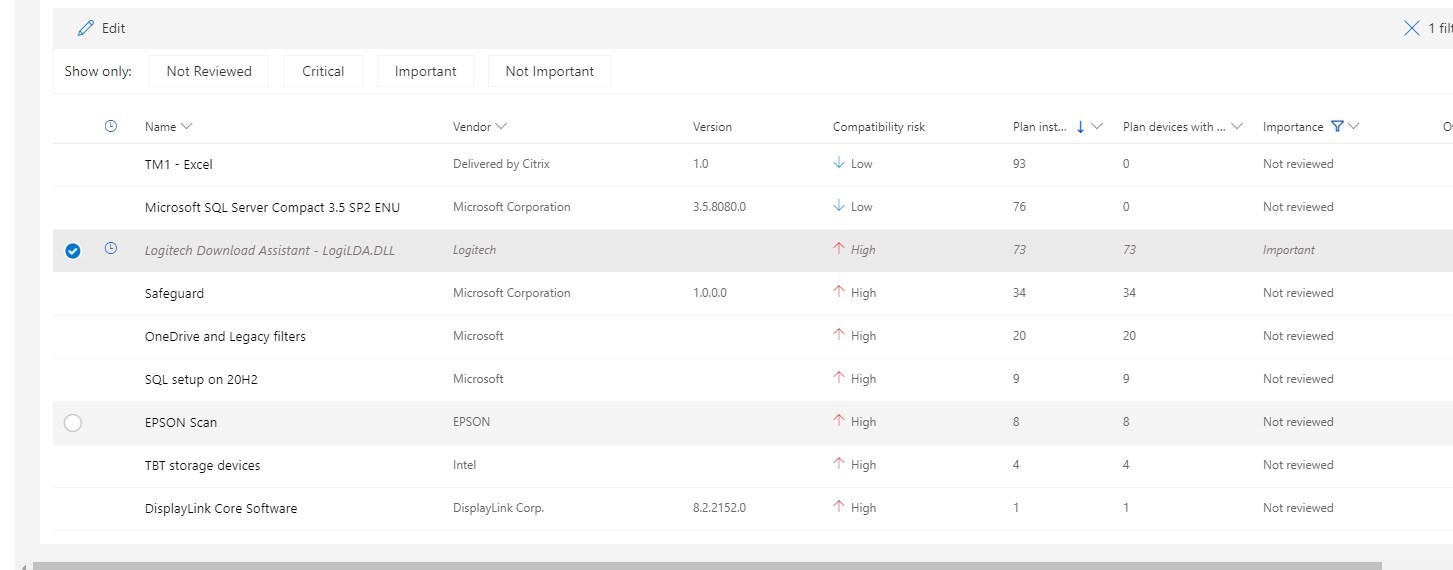This screenshot has width=1453, height=570.
Task: Select the EPSON Scan row radio circle
Action: (72, 423)
